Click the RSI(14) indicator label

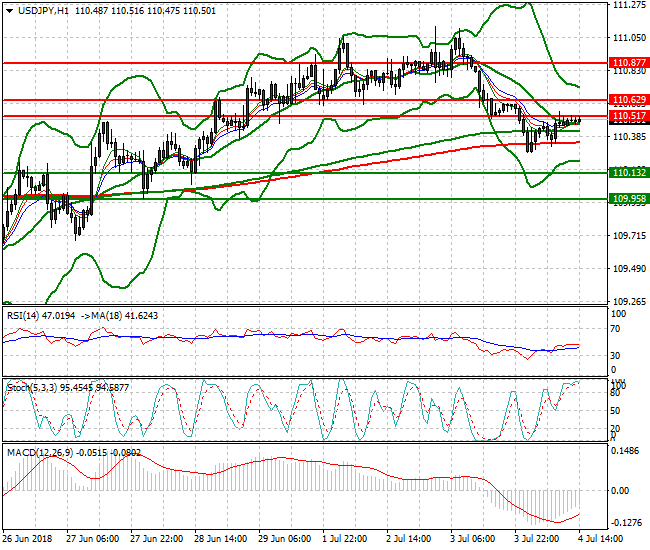tap(26, 315)
